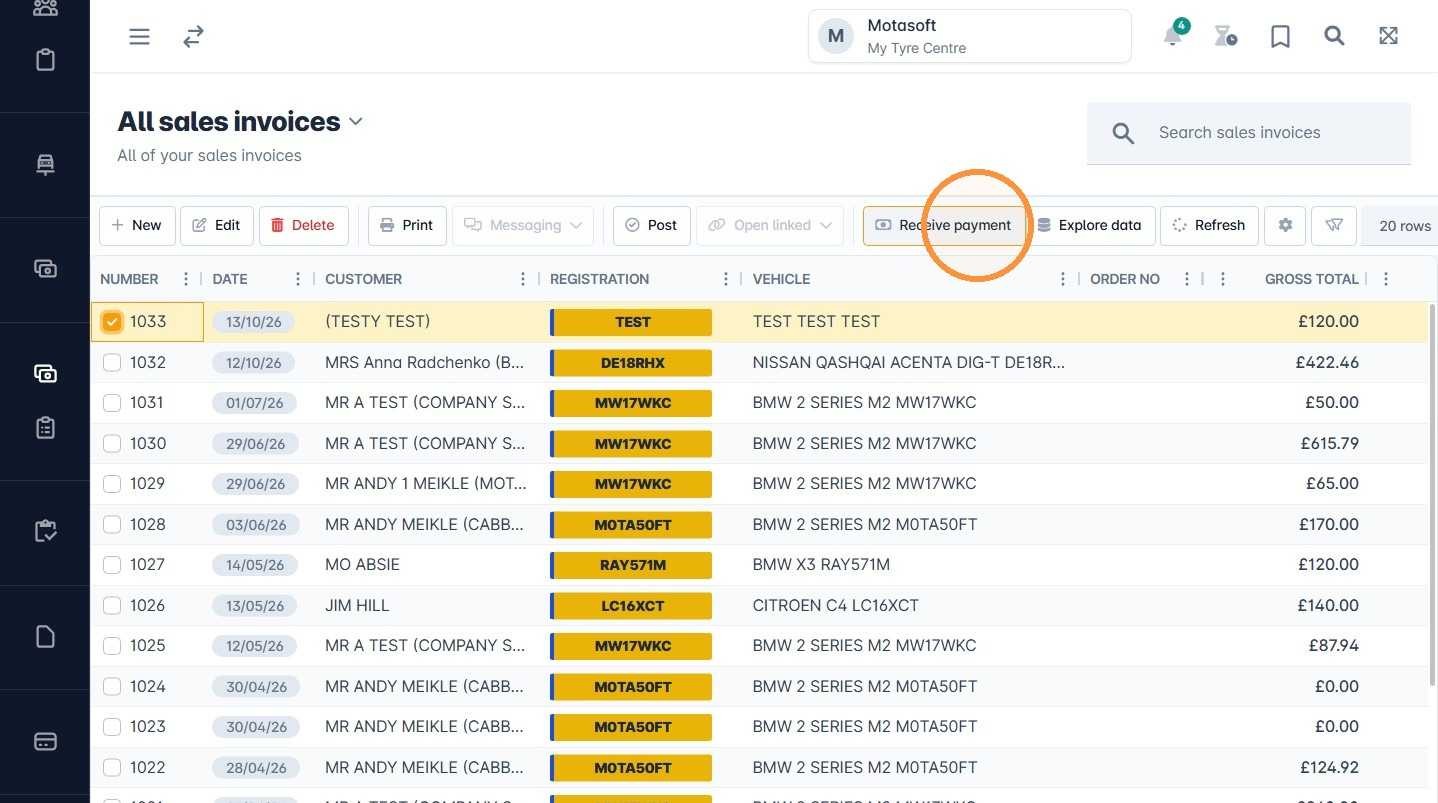This screenshot has height=803, width=1438.
Task: Open the Messaging dropdown
Action: pyautogui.click(x=523, y=225)
